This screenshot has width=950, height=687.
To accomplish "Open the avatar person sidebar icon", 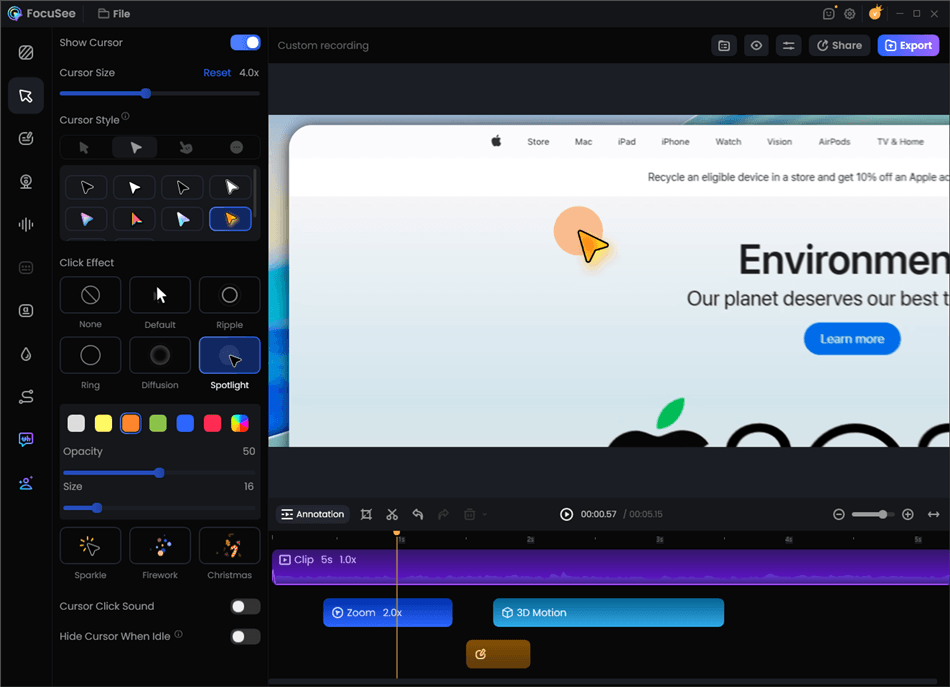I will click(x=25, y=483).
